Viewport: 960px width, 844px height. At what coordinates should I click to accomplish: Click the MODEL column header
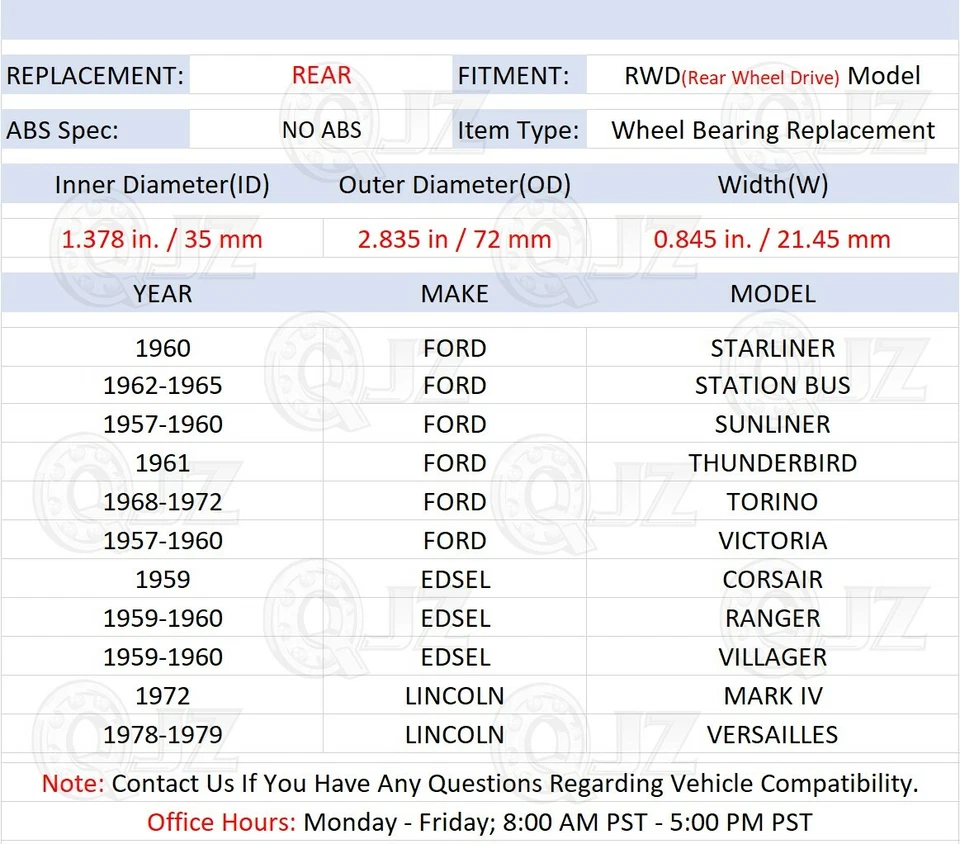click(x=773, y=294)
